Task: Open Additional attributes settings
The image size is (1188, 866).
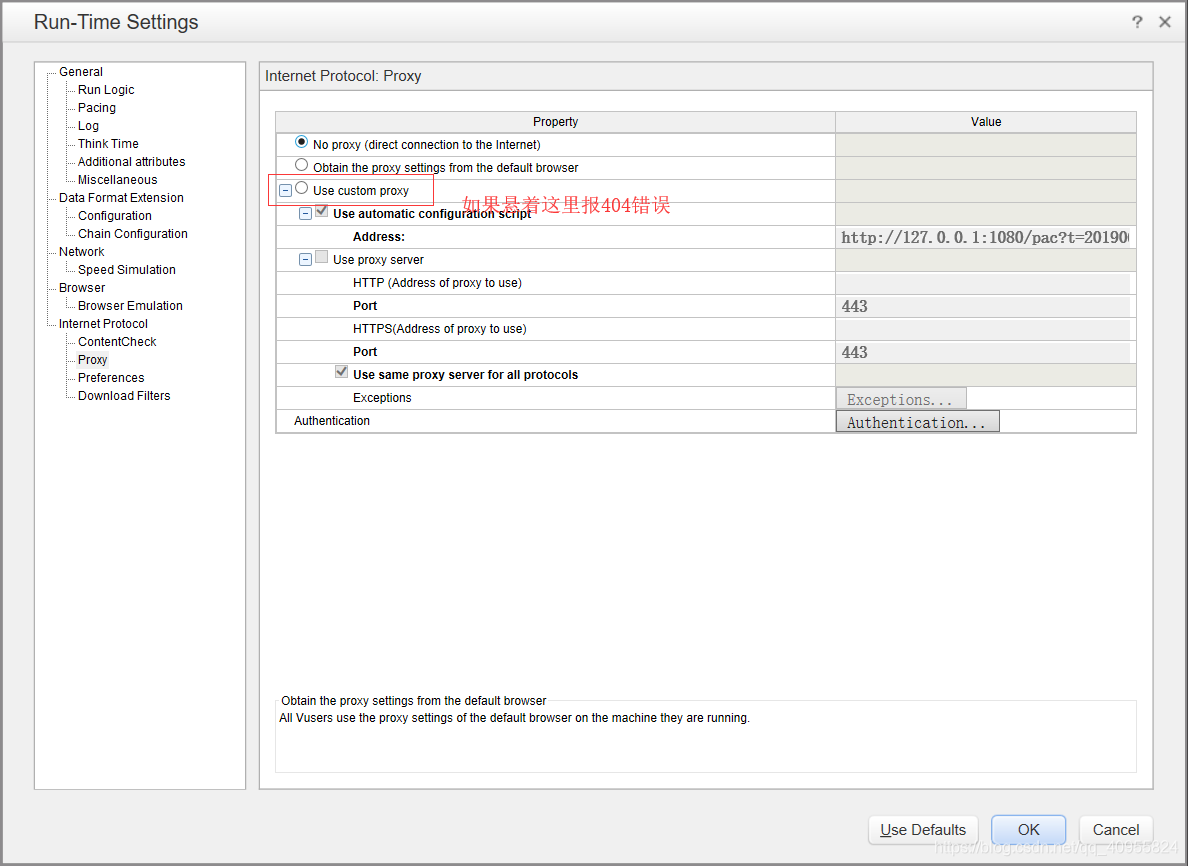Action: pos(132,161)
